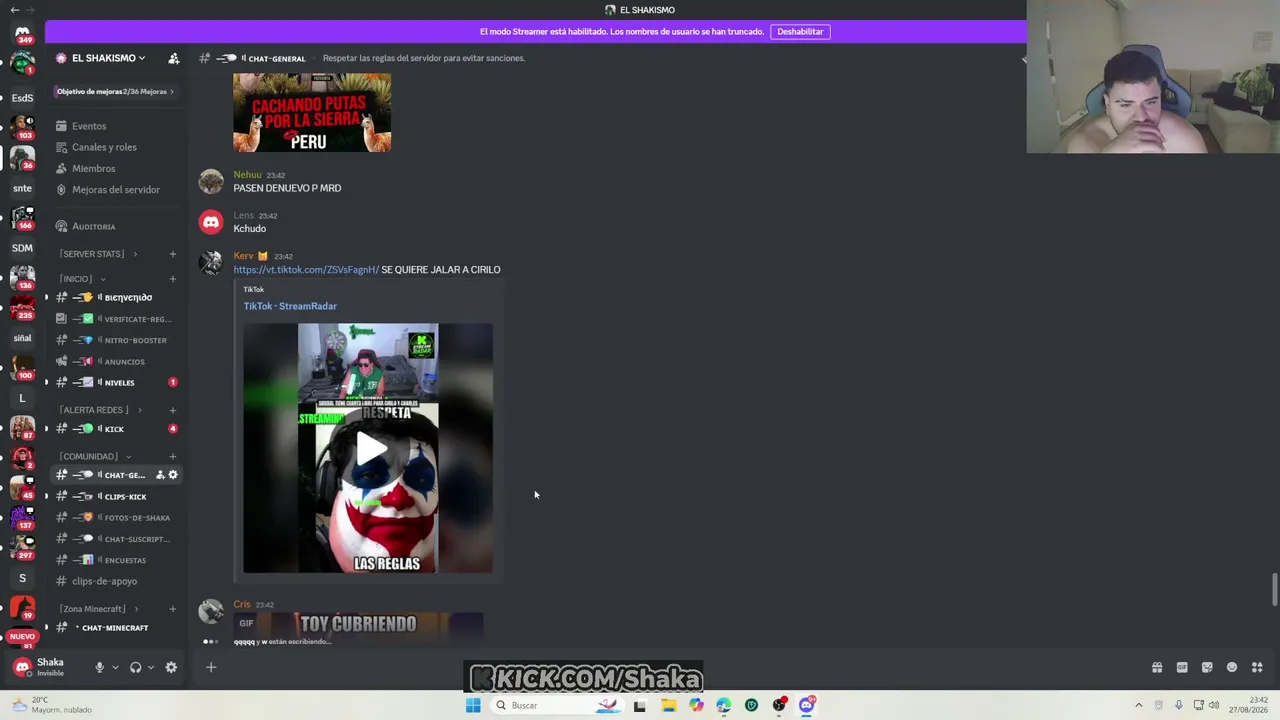
Task: Open the niveles channel
Action: click(118, 382)
